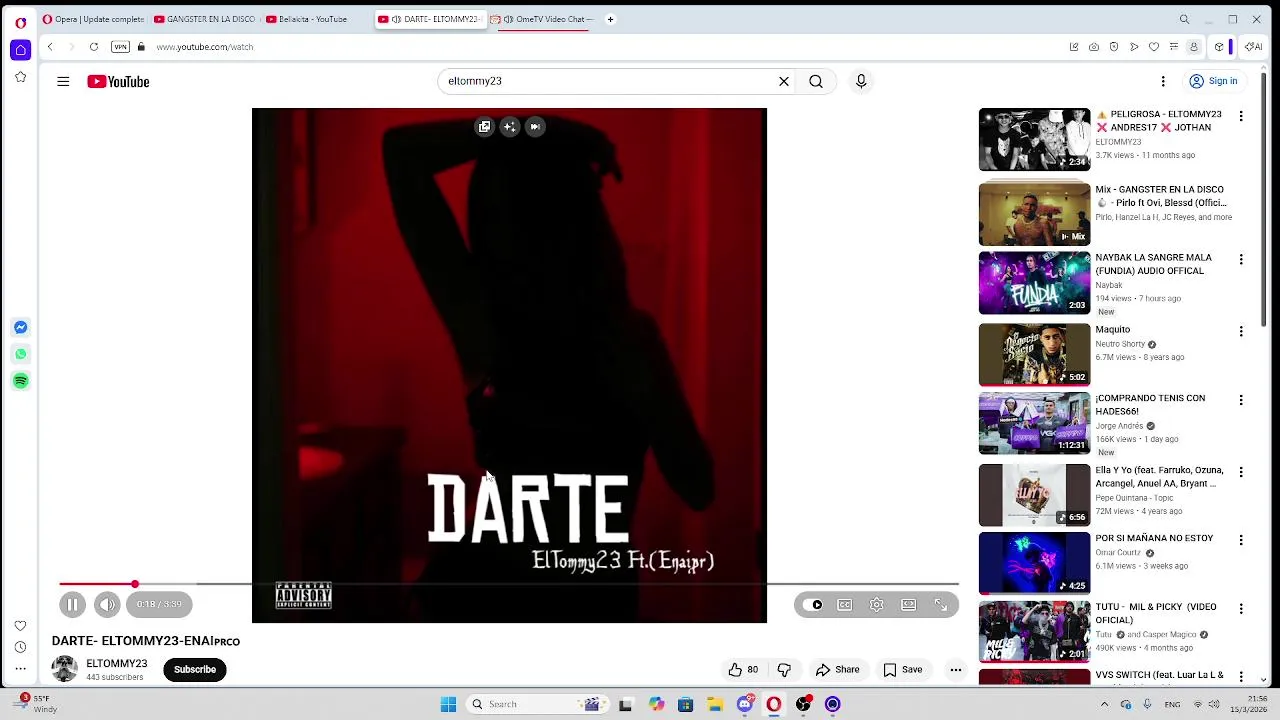Screen dimensions: 1280x720
Task: Turn on closed captions
Action: pos(845,604)
